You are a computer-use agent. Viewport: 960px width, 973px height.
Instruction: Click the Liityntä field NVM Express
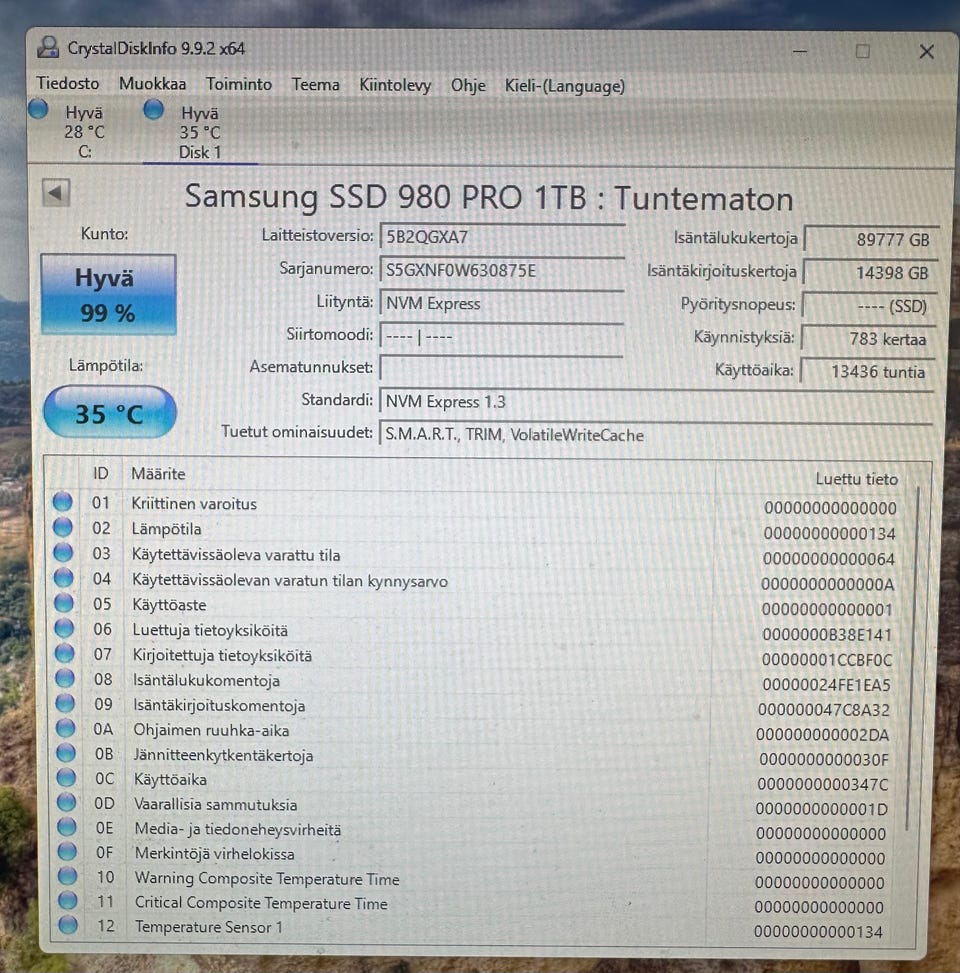501,303
